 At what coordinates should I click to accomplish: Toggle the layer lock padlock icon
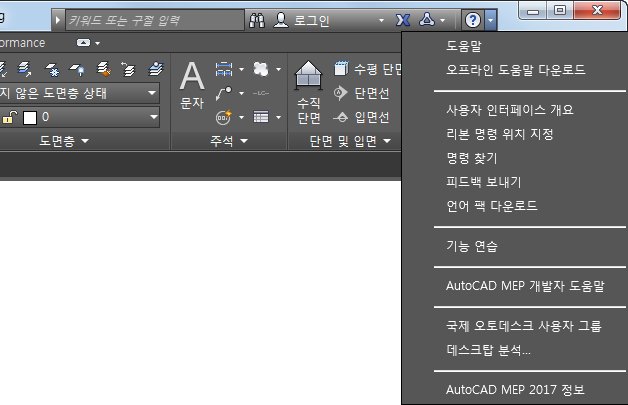[x=10, y=117]
